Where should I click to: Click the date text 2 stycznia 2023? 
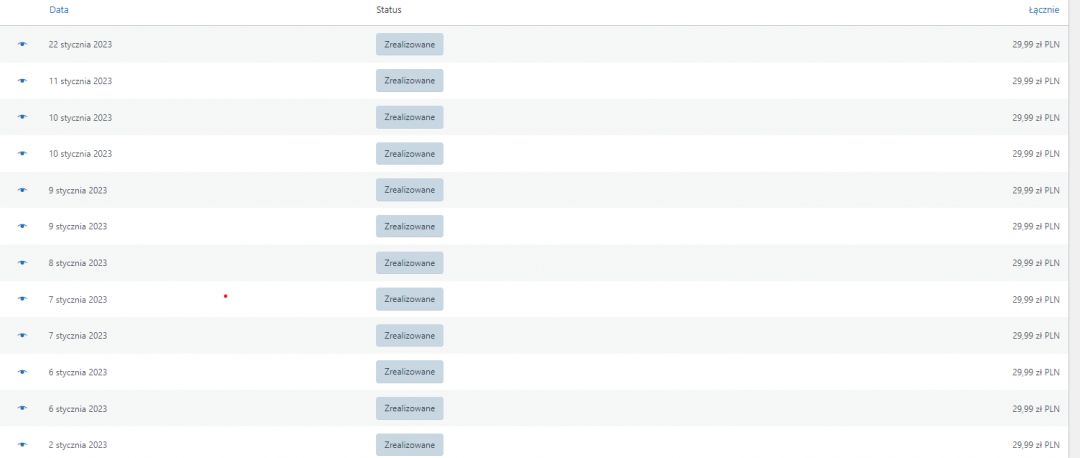coord(78,444)
